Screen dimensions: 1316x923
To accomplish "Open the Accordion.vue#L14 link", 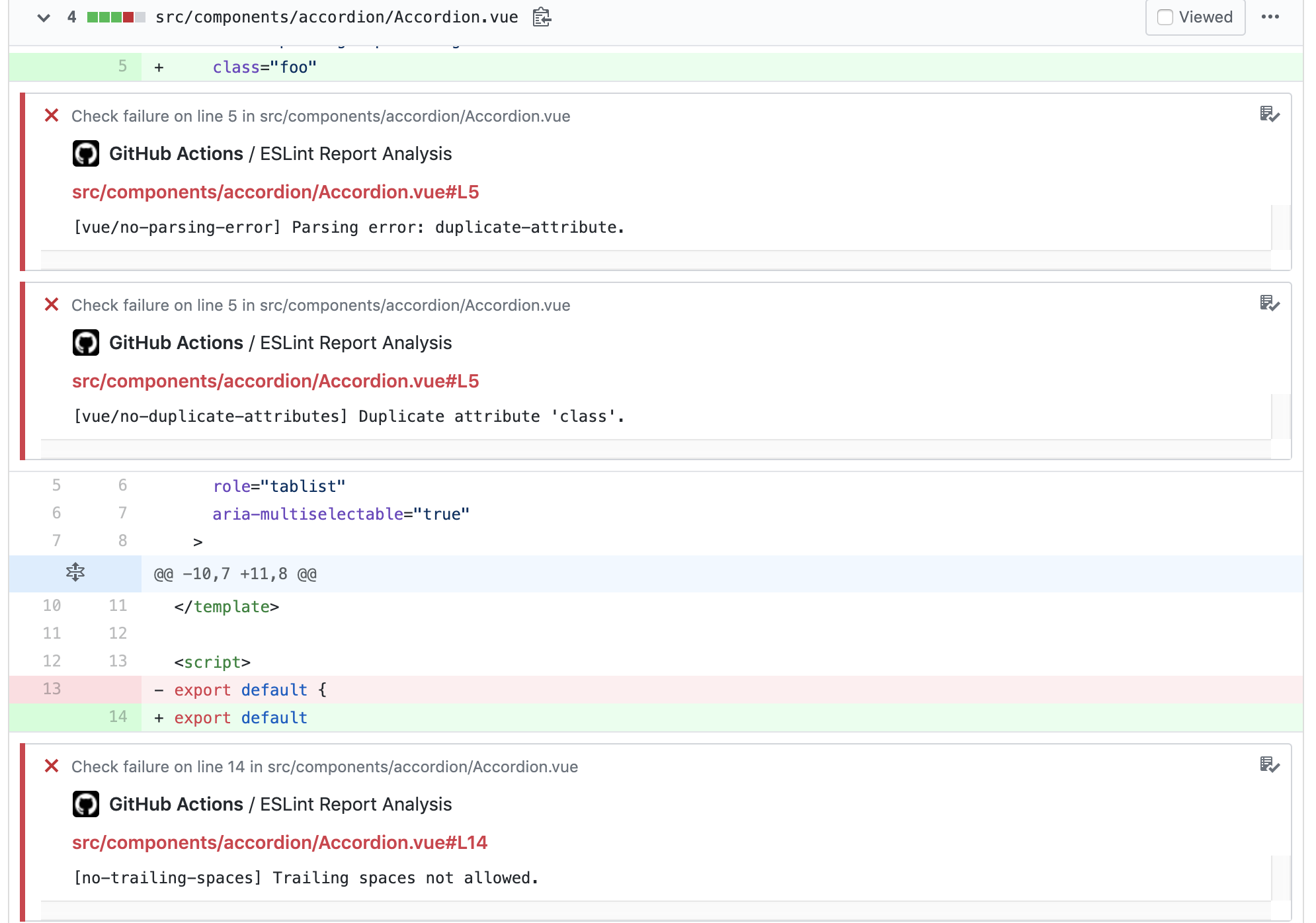I will point(279,842).
